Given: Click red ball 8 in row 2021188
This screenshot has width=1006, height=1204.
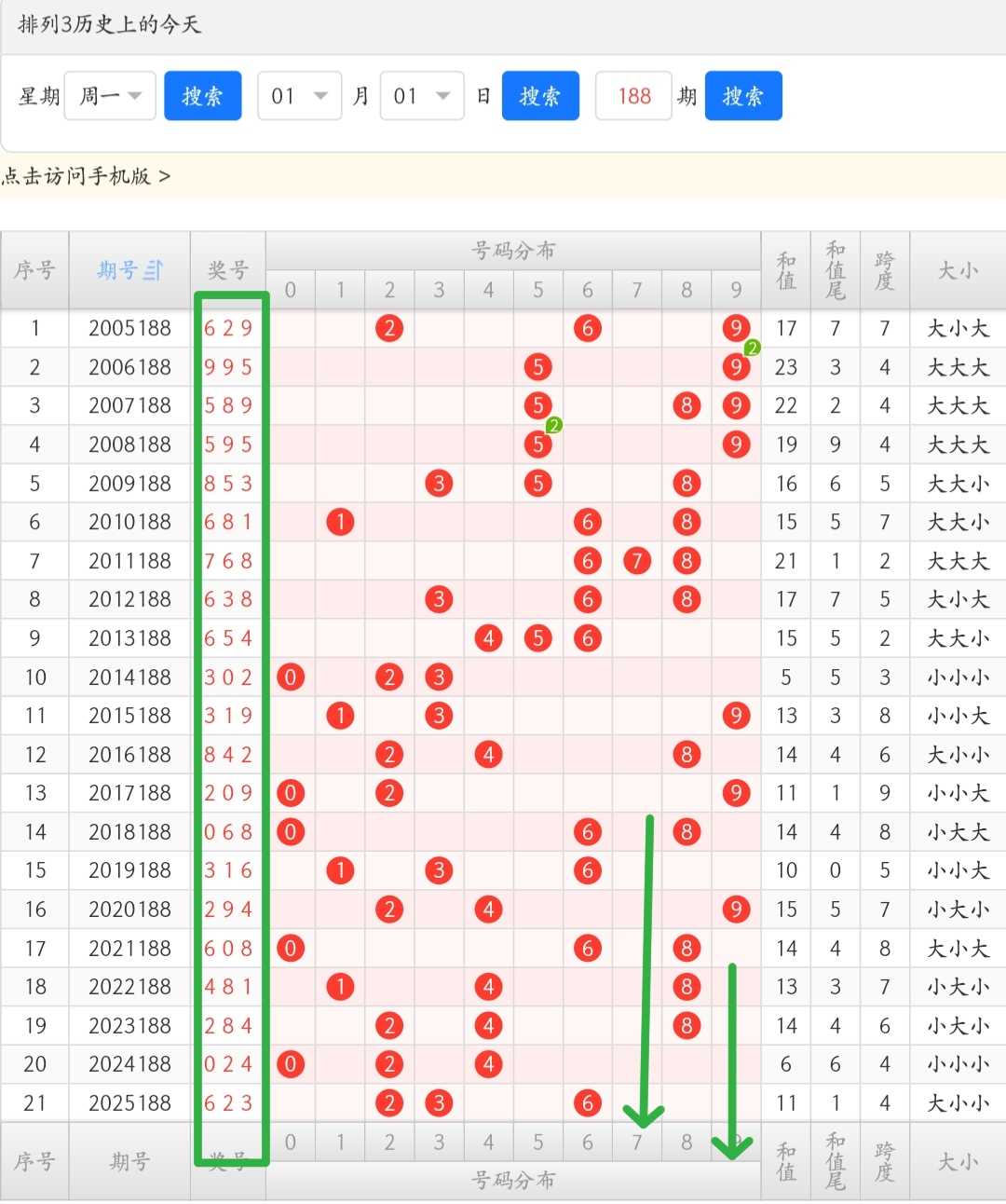Looking at the screenshot, I should (687, 949).
